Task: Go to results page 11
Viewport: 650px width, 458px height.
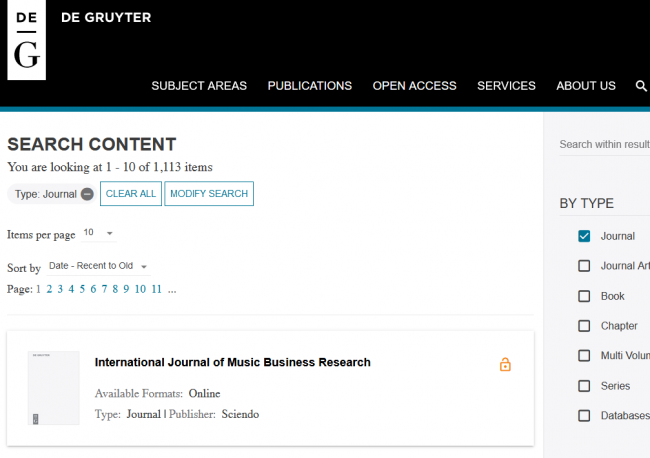Action: [x=156, y=289]
